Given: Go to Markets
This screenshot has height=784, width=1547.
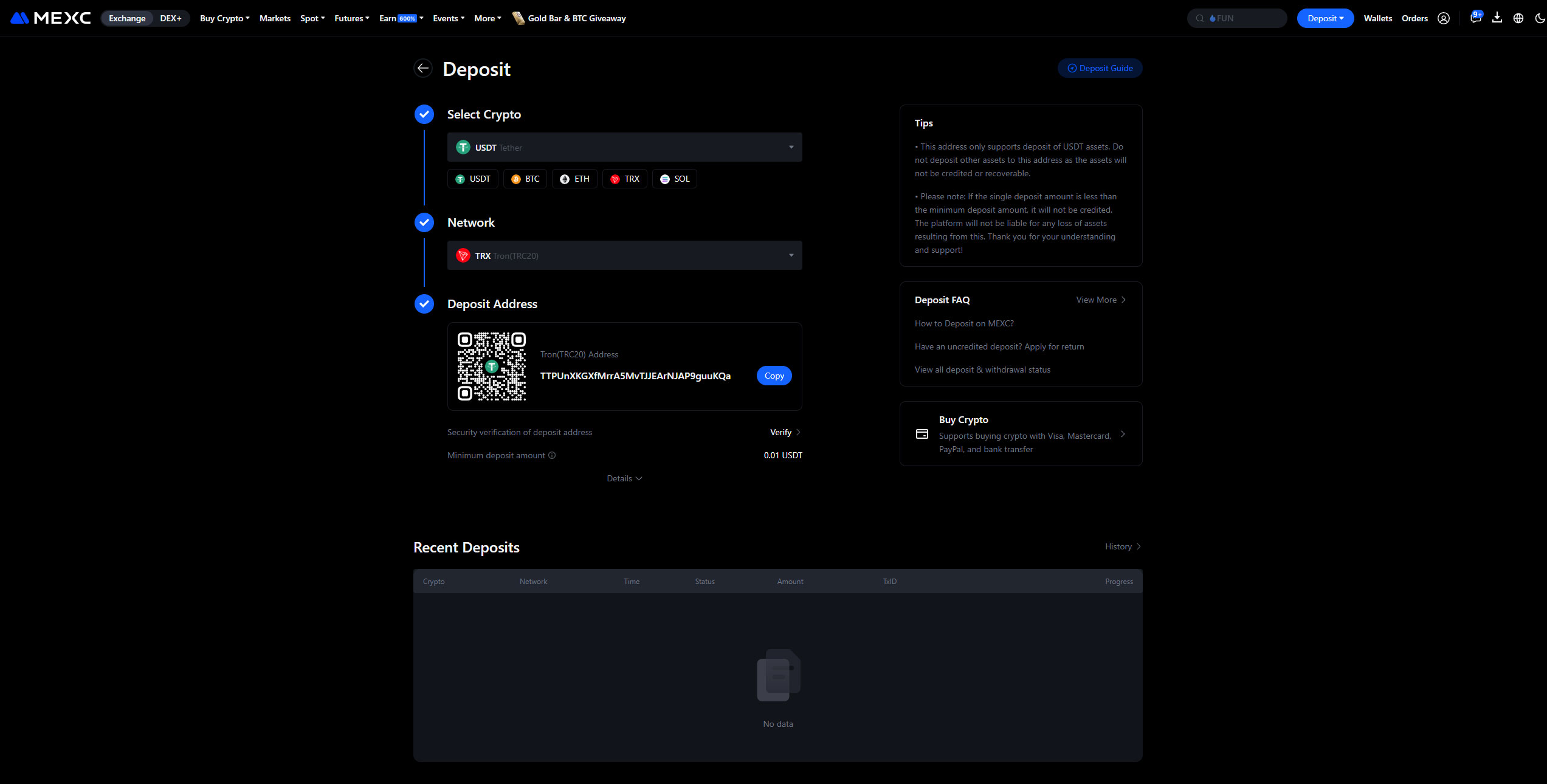Looking at the screenshot, I should click(275, 18).
